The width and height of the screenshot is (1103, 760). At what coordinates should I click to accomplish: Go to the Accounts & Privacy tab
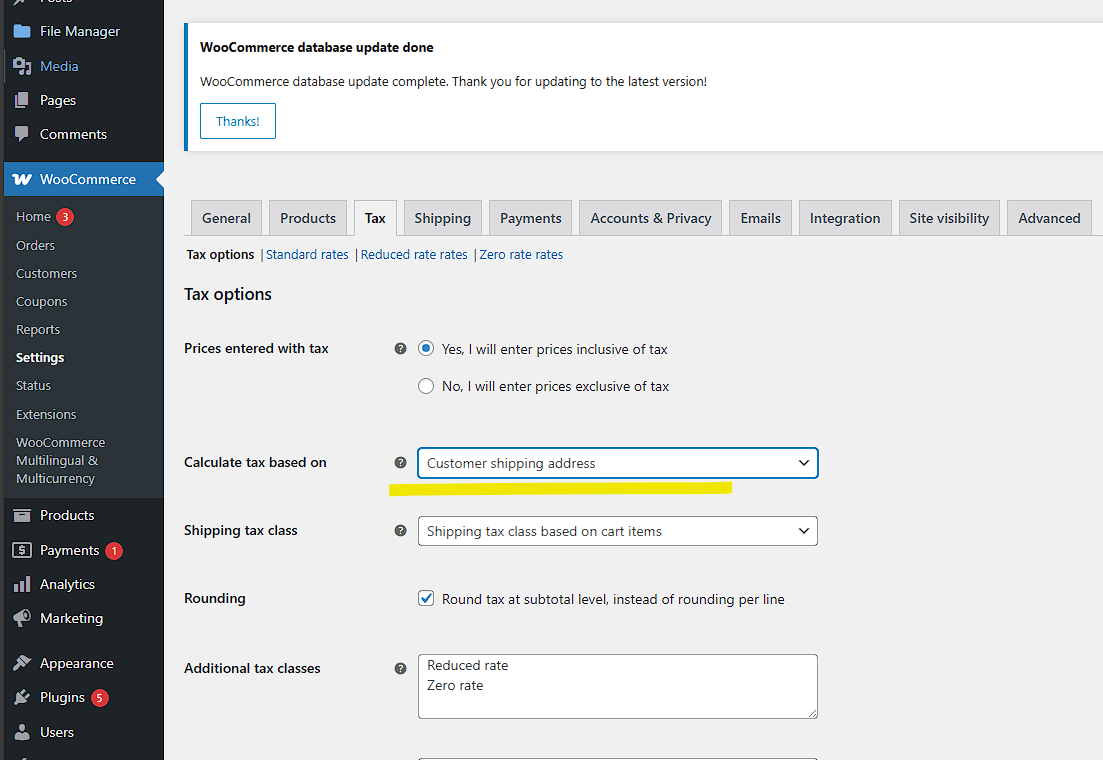point(651,218)
